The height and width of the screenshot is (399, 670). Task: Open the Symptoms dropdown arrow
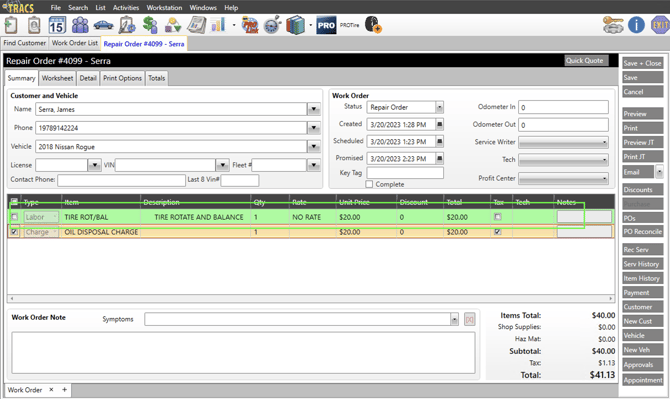[x=454, y=319]
